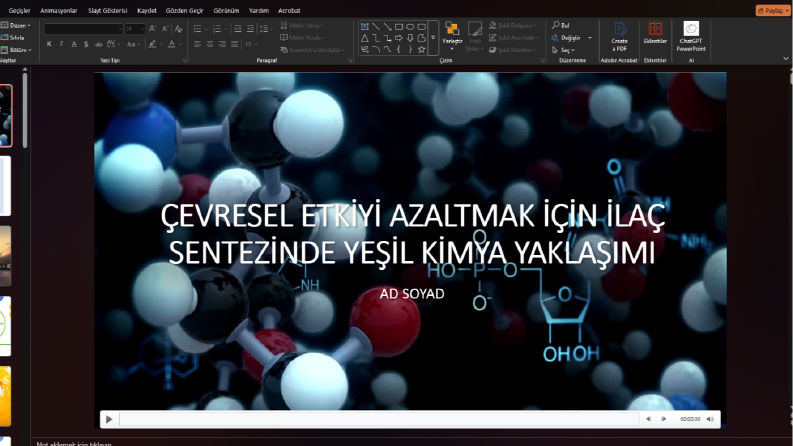Select the straight Line shape
Screen dimensions: 793x446
click(376, 26)
